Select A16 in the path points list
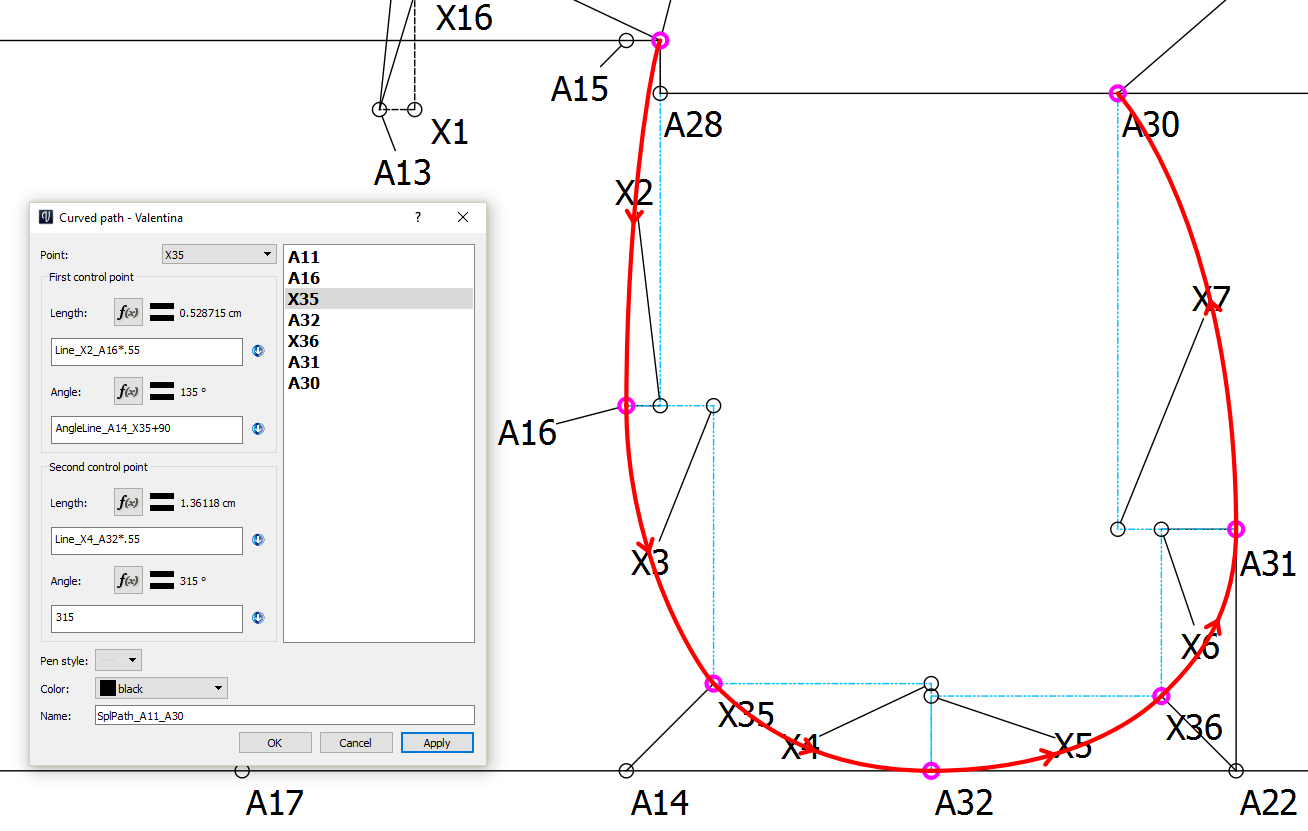Image resolution: width=1308 pixels, height=831 pixels. point(304,278)
